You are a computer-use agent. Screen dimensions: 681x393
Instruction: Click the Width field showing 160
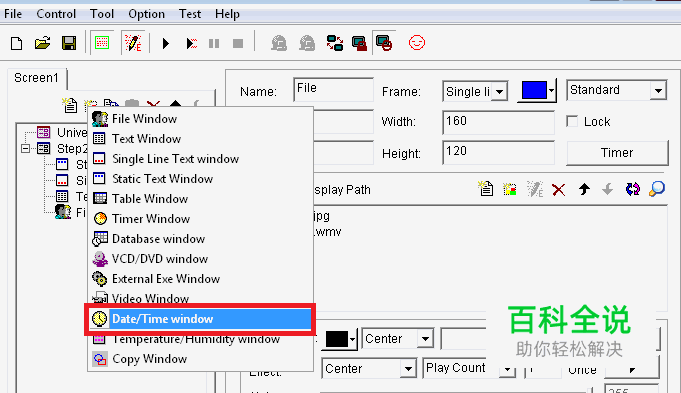click(x=498, y=122)
